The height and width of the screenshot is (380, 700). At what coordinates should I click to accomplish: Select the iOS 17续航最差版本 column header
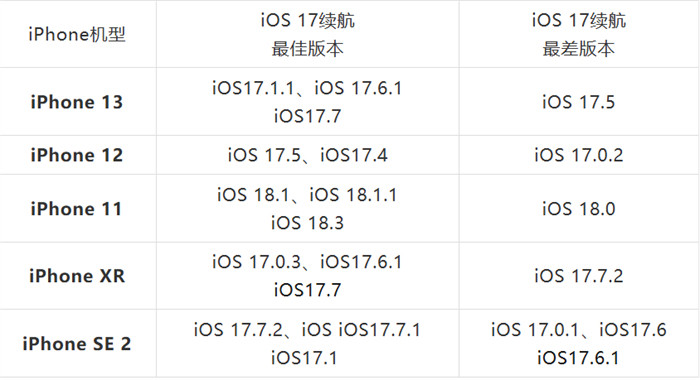tap(579, 34)
